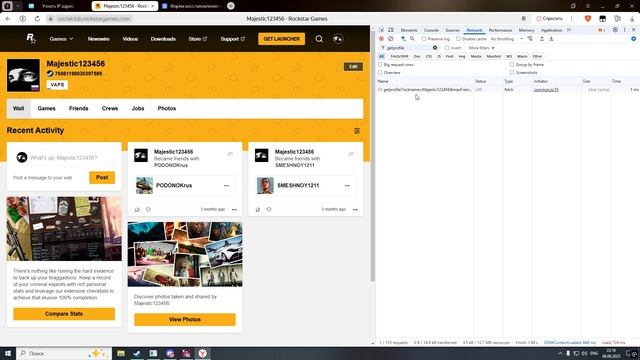The height and width of the screenshot is (360, 640).
Task: Open options dots beside PODONOKrus friend card
Action: [227, 186]
